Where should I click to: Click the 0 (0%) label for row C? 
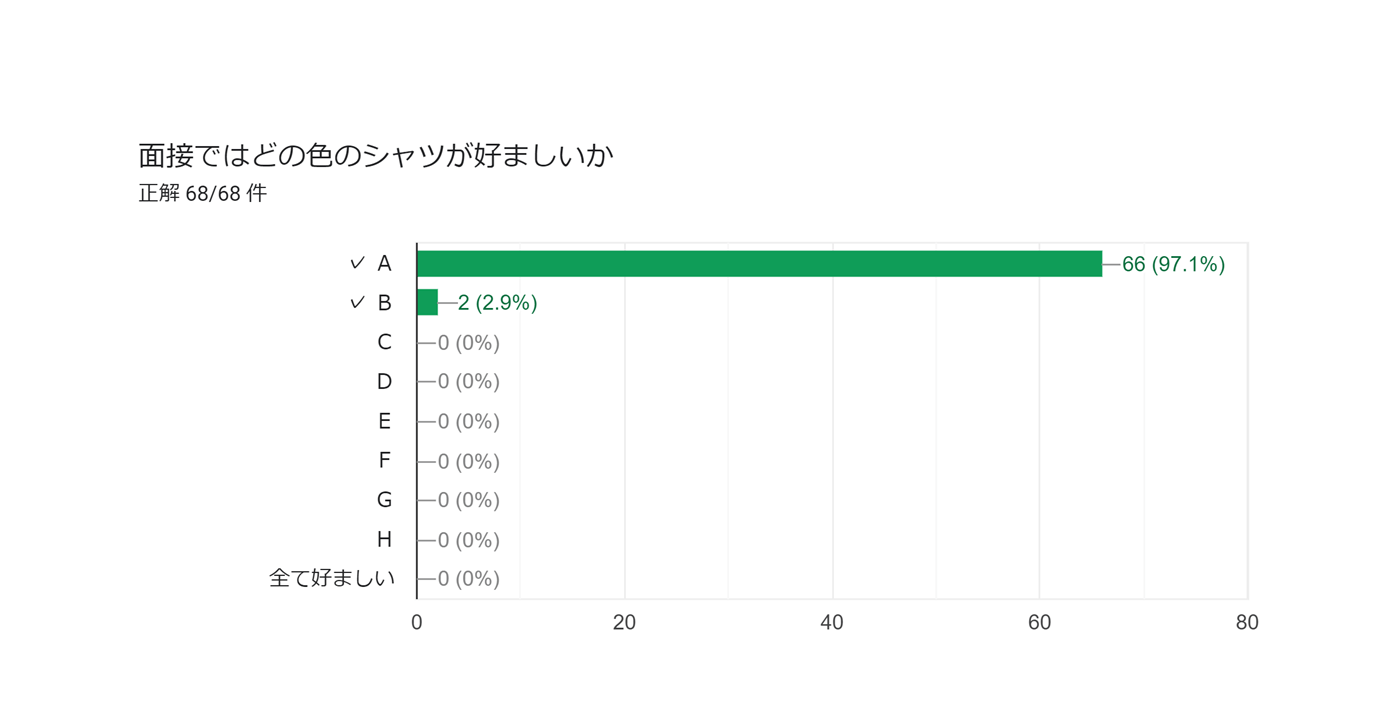(x=468, y=343)
